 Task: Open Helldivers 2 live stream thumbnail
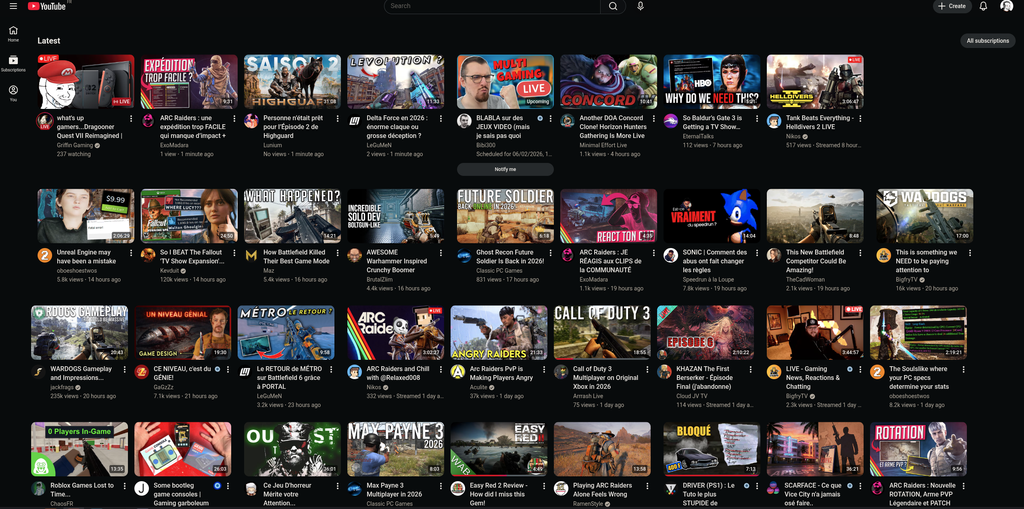click(x=815, y=81)
